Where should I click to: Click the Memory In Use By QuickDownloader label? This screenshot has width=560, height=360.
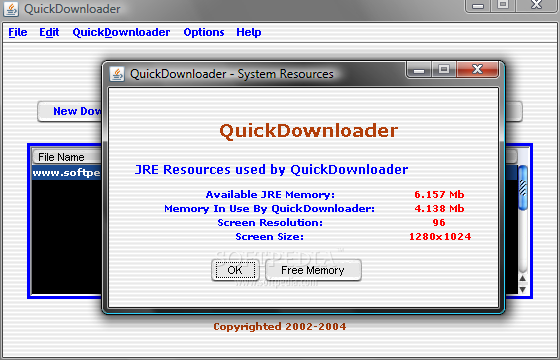(x=269, y=209)
